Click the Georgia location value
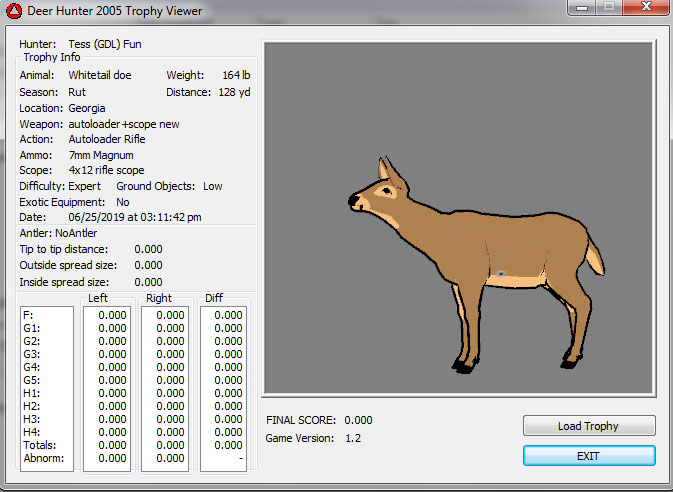The image size is (673, 492). click(86, 107)
